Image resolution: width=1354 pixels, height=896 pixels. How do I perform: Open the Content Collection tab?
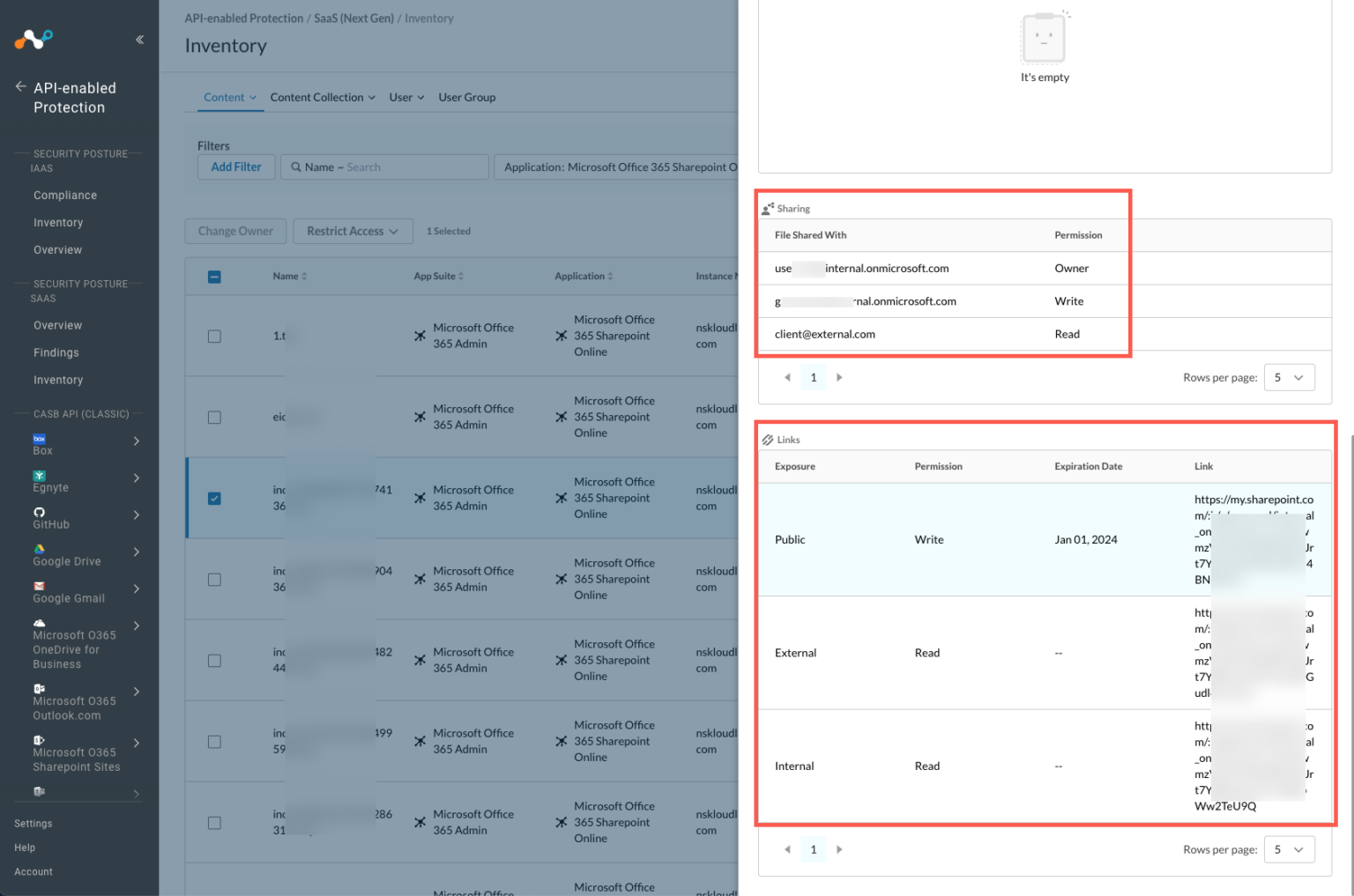[x=317, y=97]
